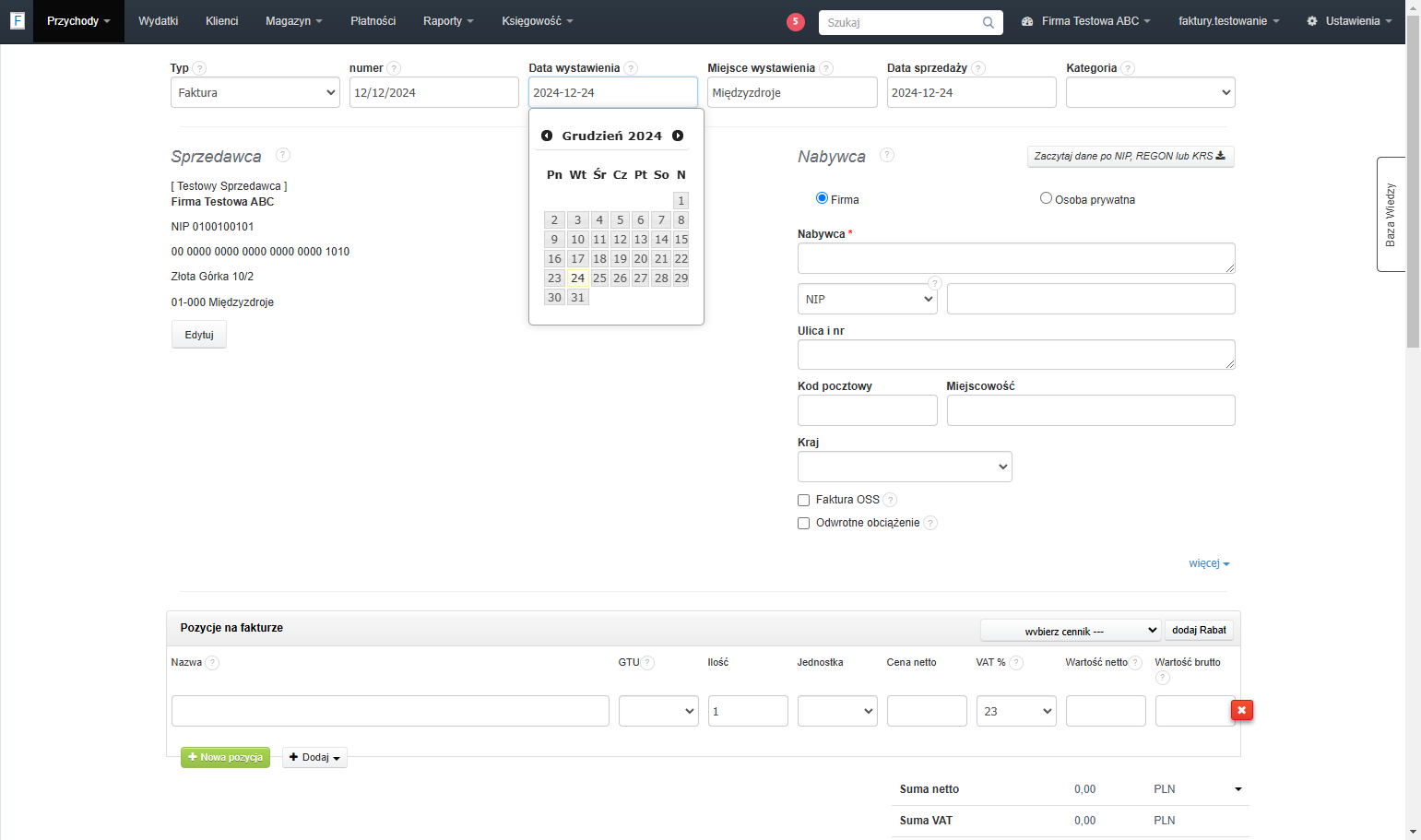Open the Wydatki menu item
This screenshot has width=1421, height=840.
coord(159,21)
